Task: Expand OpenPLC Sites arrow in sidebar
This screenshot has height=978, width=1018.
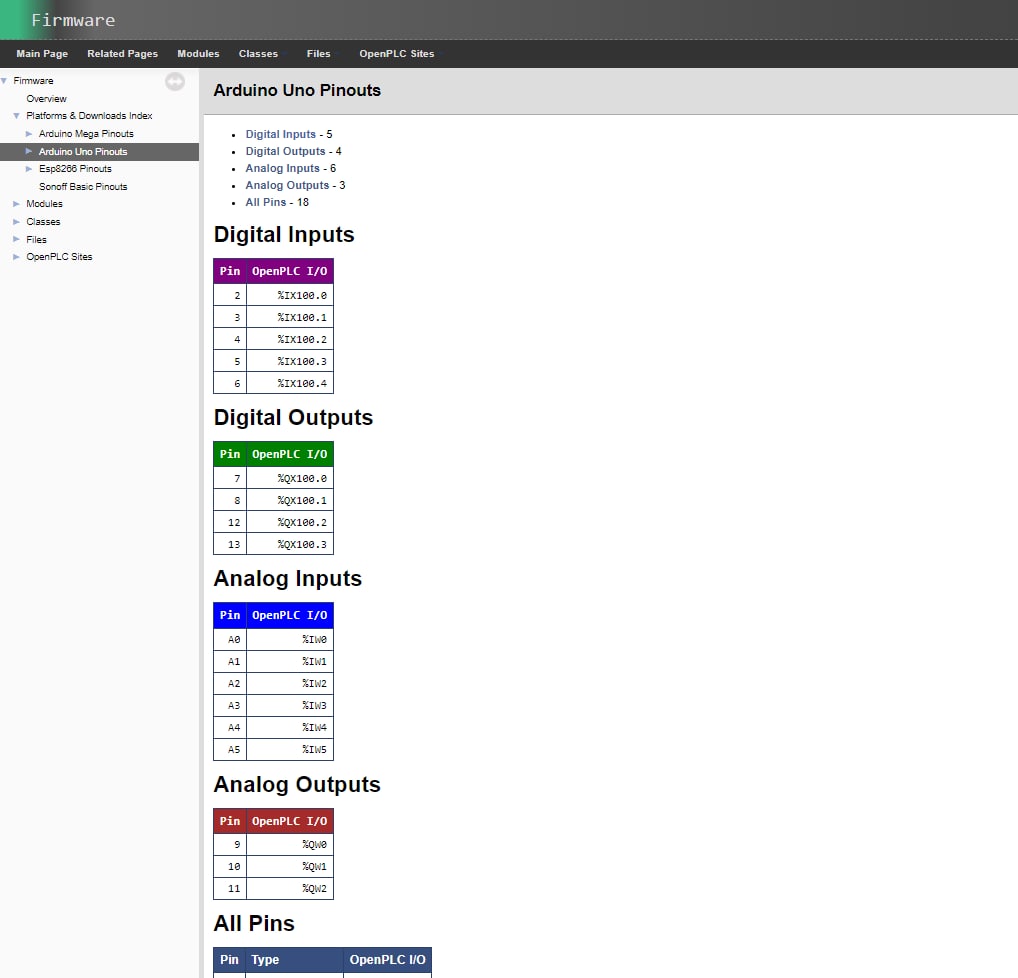Action: [x=16, y=257]
